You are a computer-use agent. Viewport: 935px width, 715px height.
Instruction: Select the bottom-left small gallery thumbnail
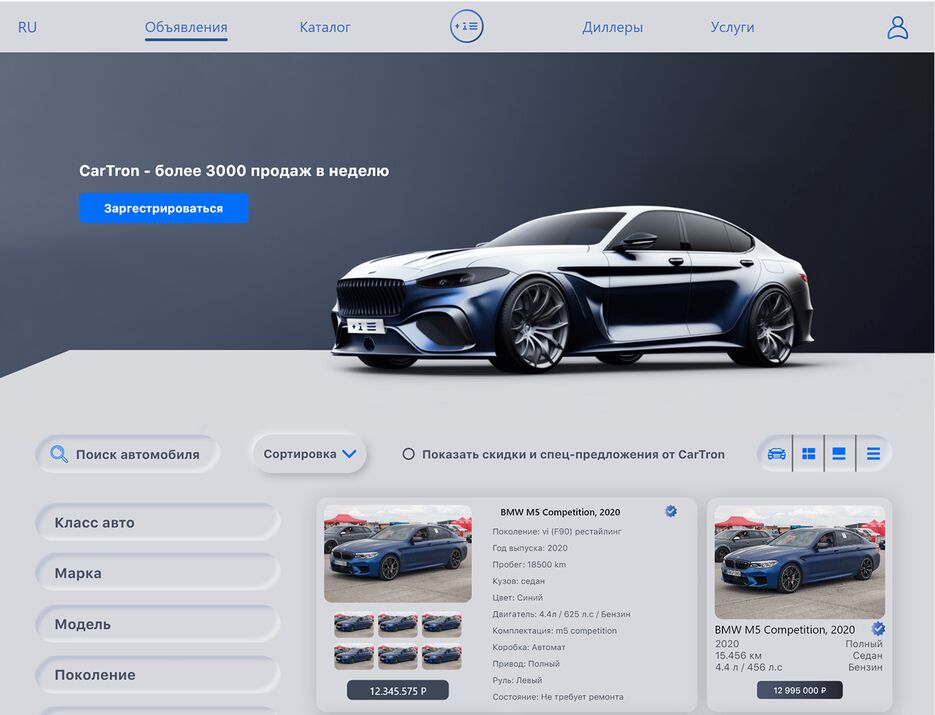pos(354,657)
